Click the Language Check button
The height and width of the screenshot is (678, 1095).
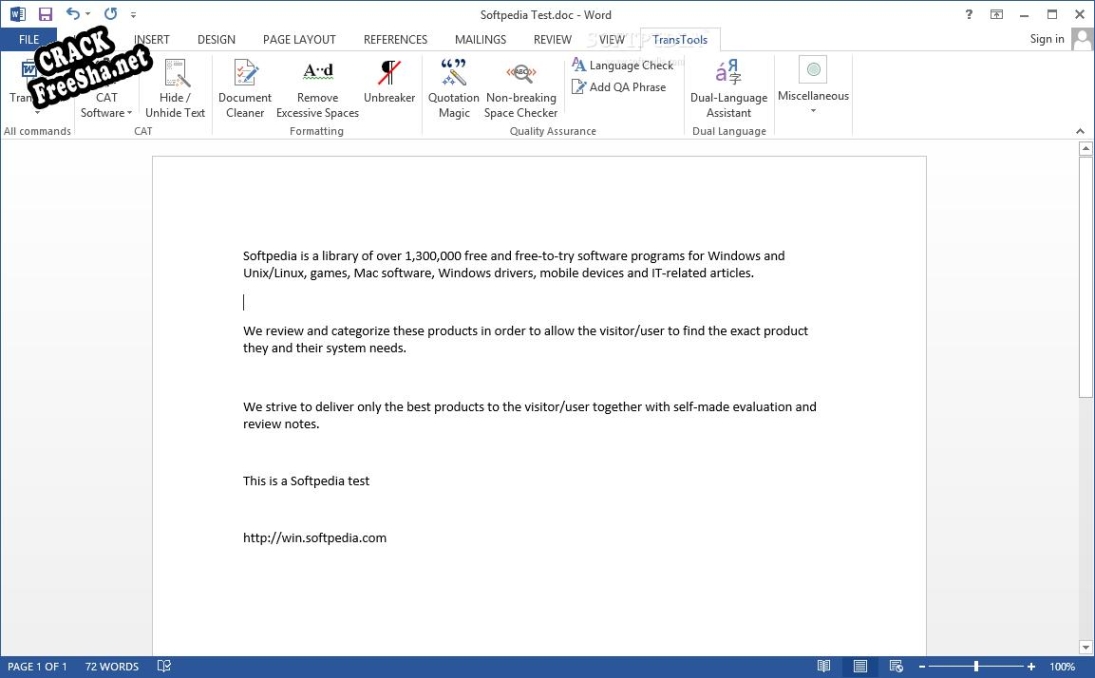(622, 65)
